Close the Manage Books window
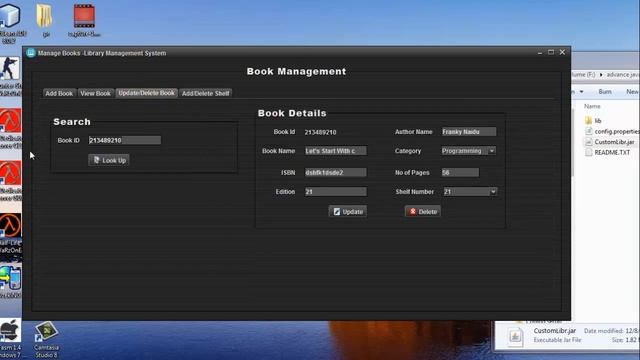The height and width of the screenshot is (360, 640). [562, 52]
